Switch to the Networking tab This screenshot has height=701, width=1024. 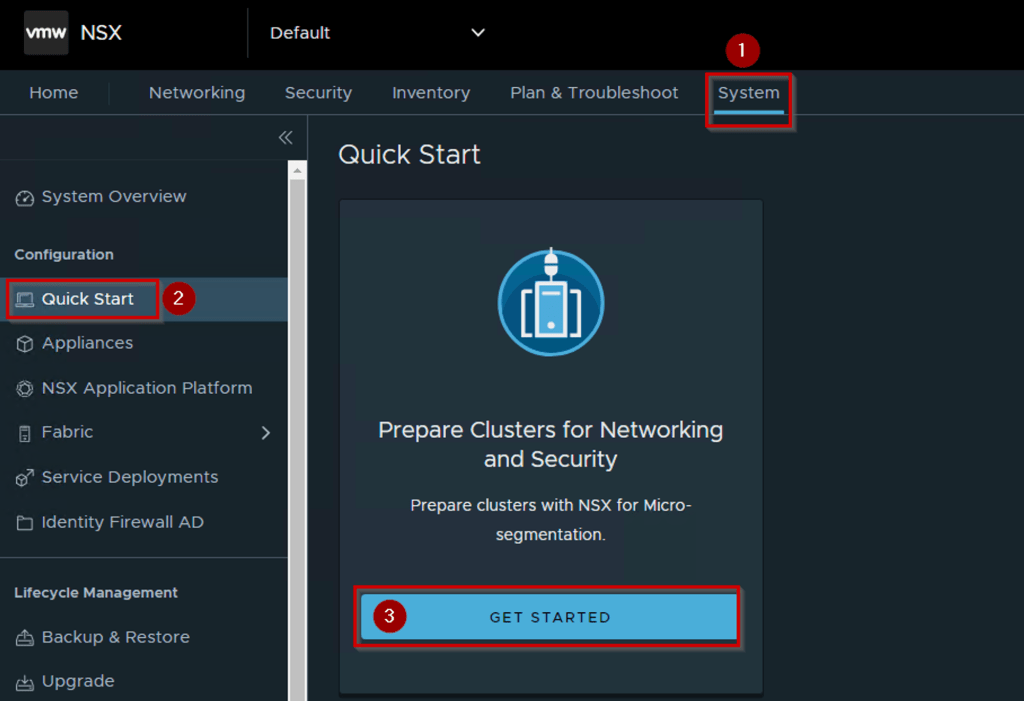click(x=197, y=93)
